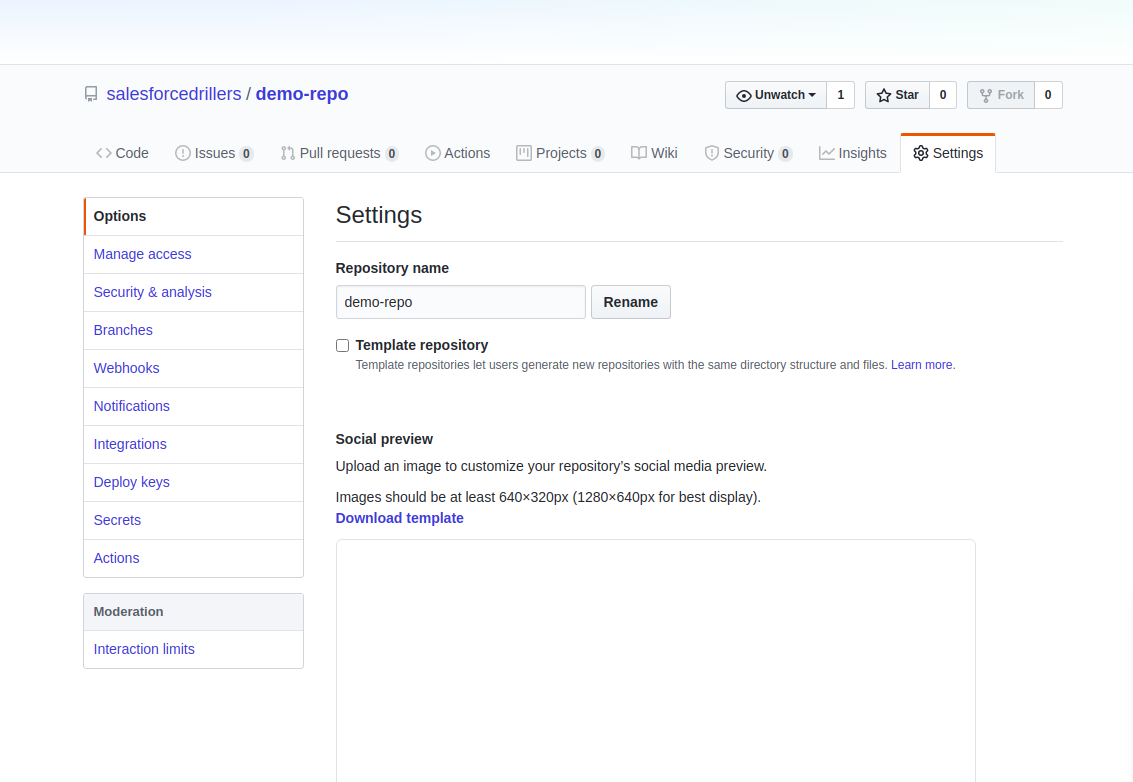This screenshot has width=1133, height=782.
Task: Open the Learn more link about template repositories
Action: coord(920,364)
